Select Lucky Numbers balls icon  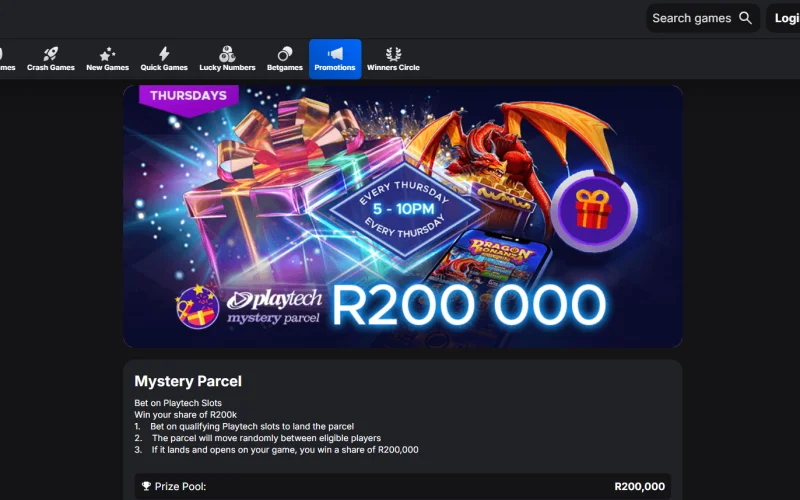pos(227,54)
